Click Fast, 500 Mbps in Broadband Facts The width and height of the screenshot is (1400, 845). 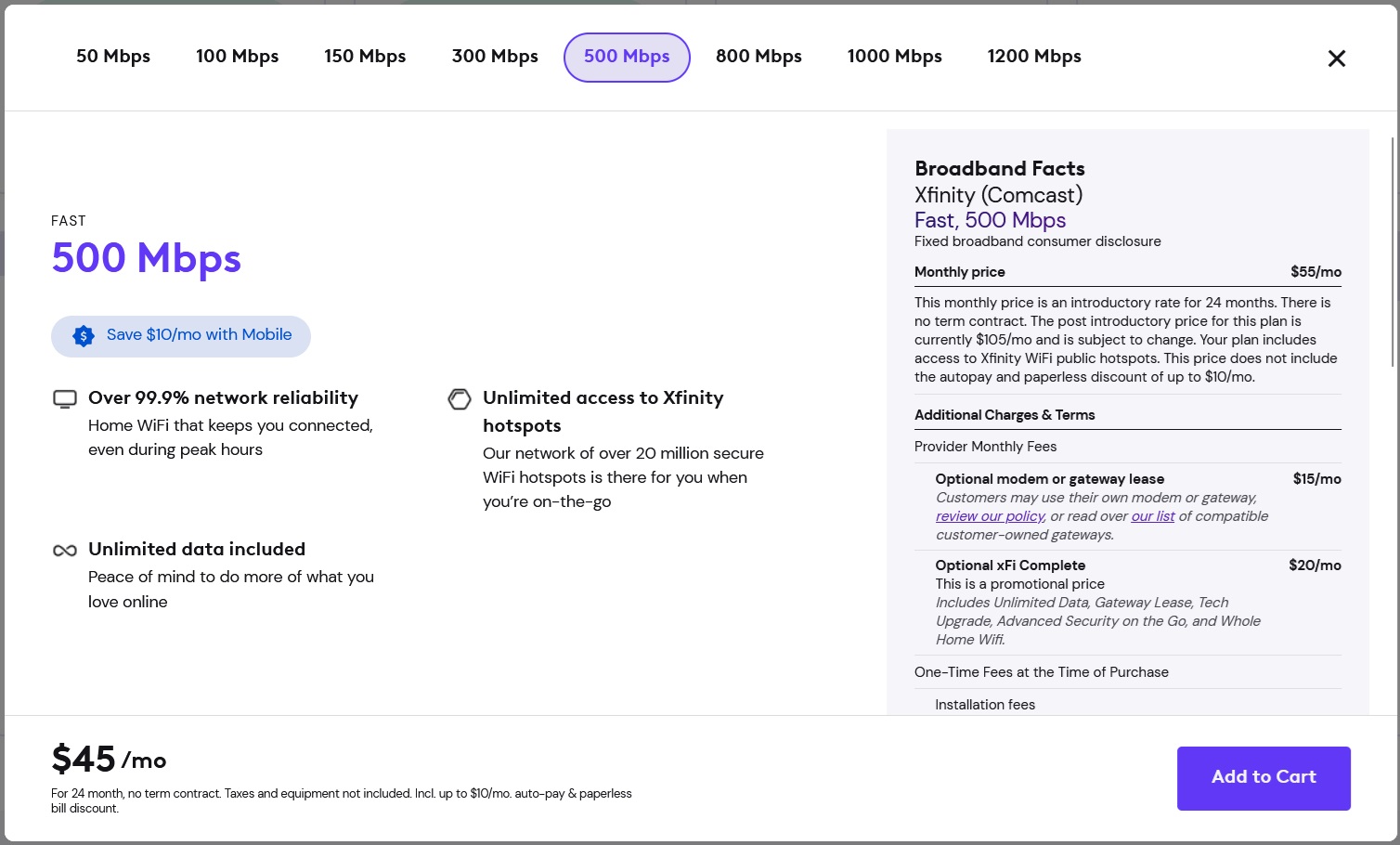pyautogui.click(x=990, y=220)
